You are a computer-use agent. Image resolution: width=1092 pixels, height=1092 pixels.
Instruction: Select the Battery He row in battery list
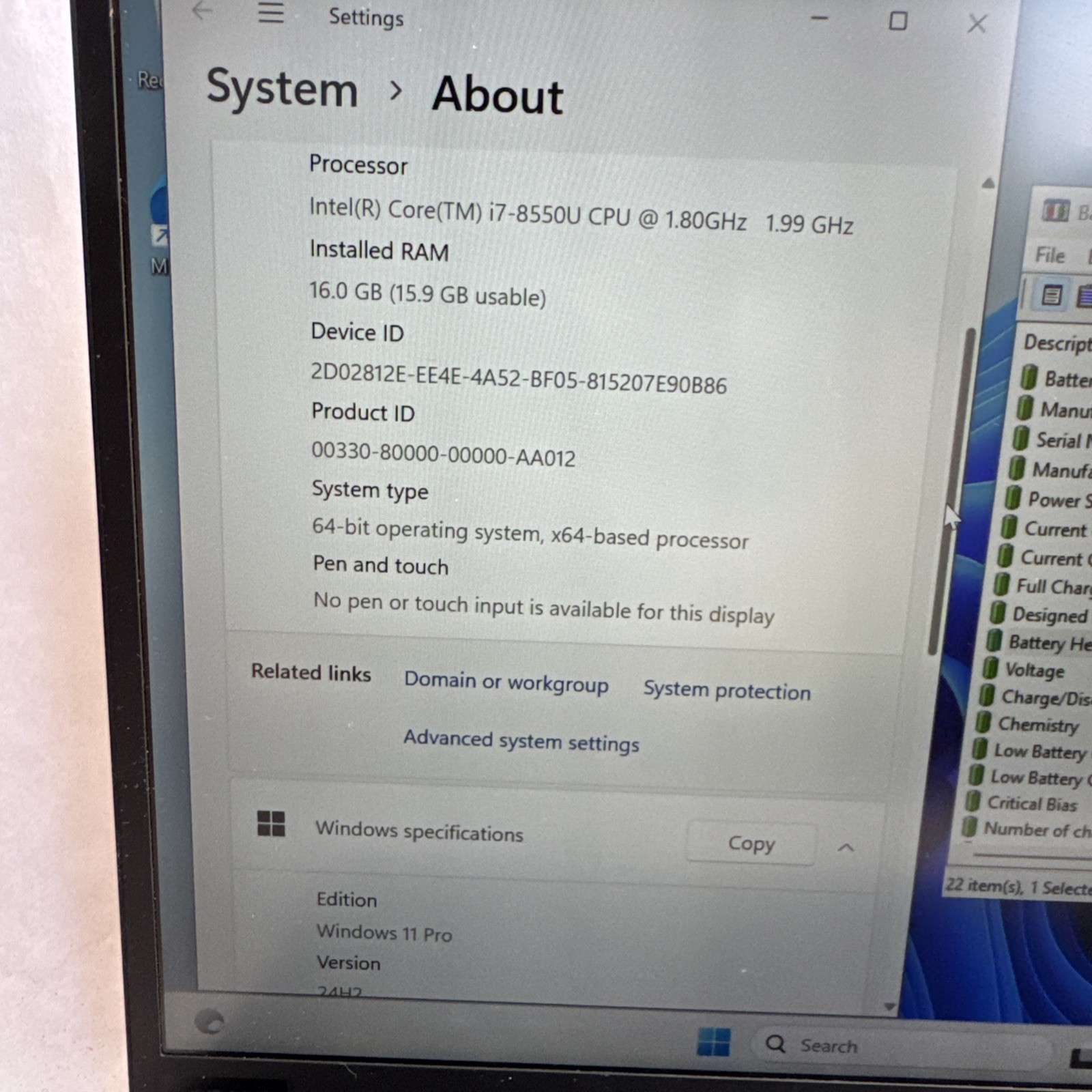coord(1039,642)
